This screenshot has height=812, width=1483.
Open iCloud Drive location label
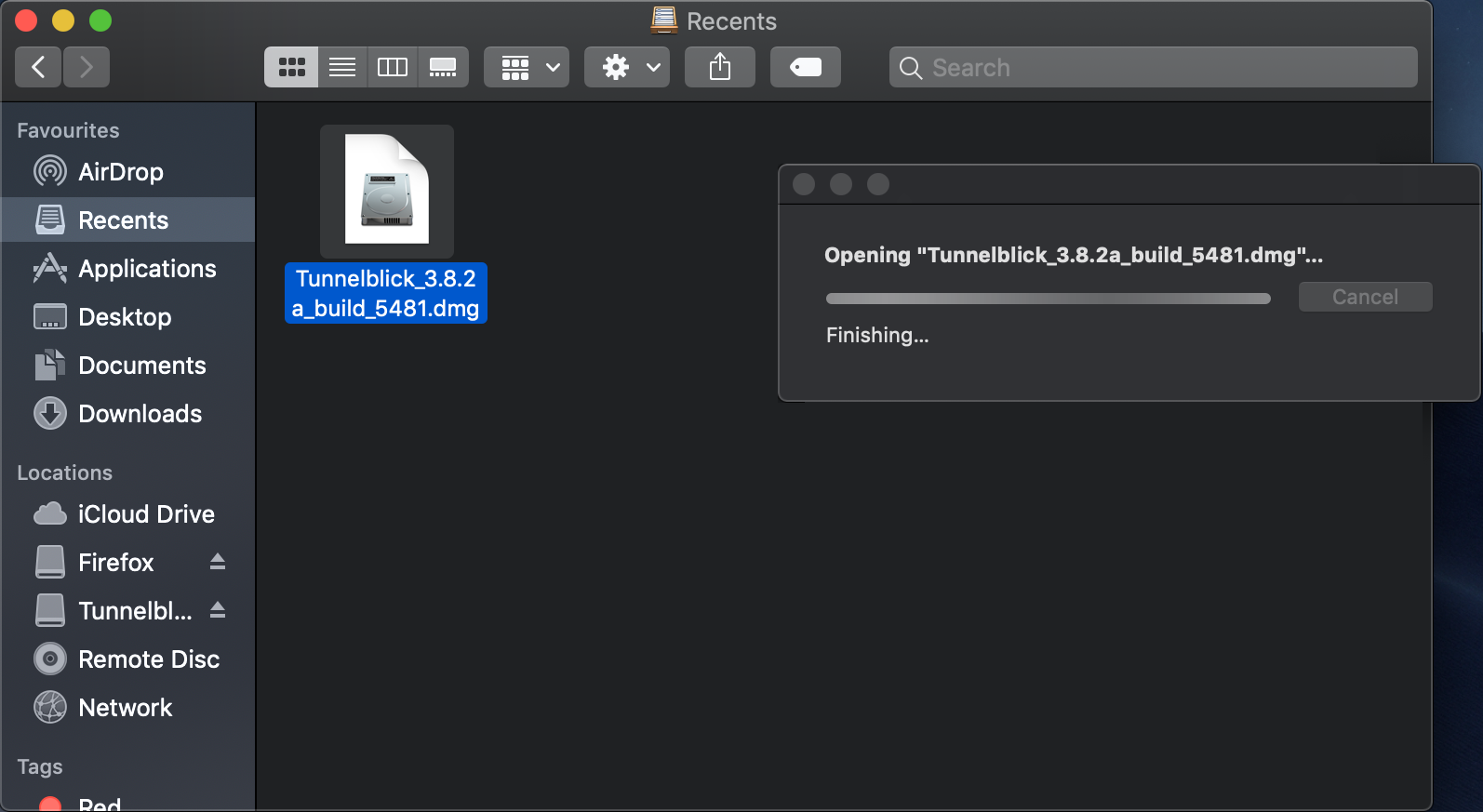146,514
